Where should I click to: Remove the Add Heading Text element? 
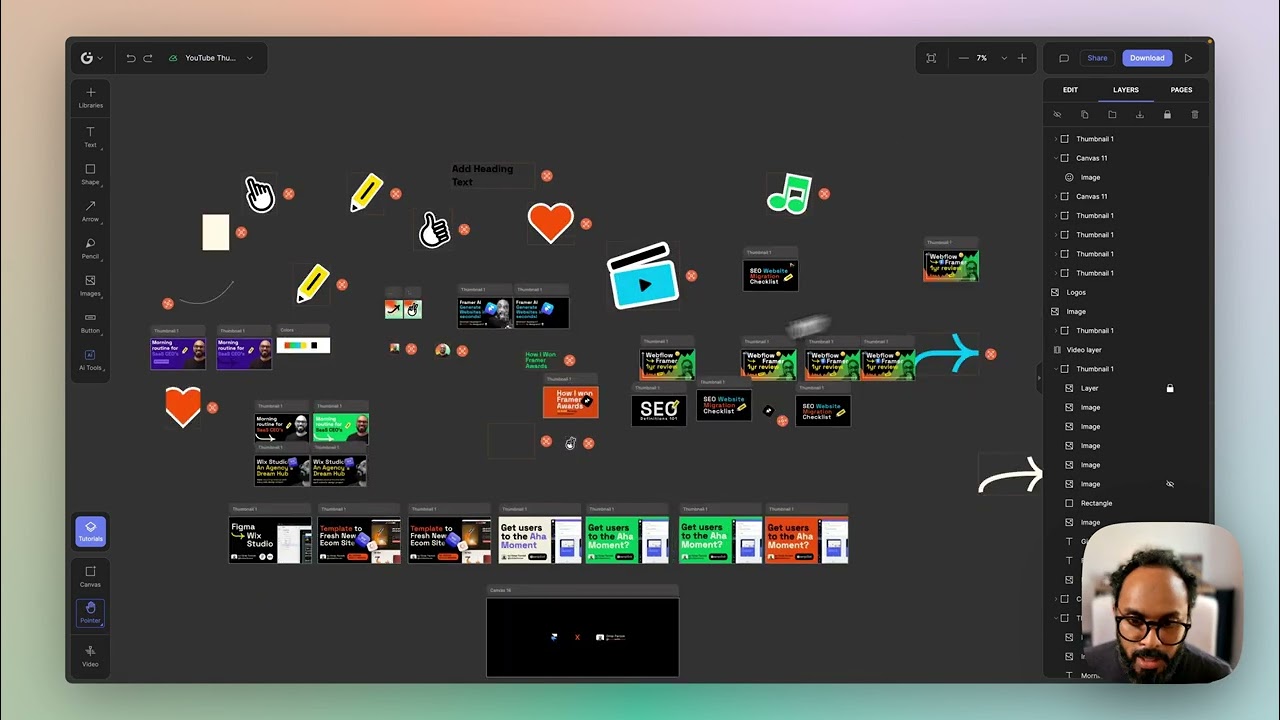click(547, 176)
